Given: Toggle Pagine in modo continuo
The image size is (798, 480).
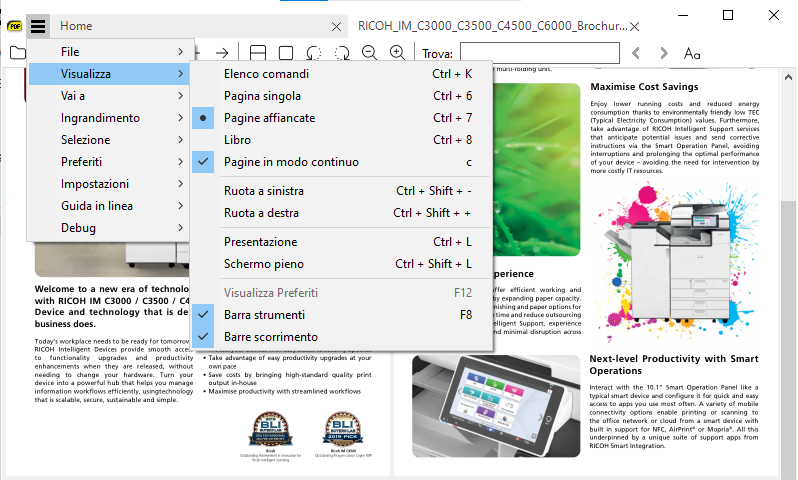Looking at the screenshot, I should (x=341, y=162).
